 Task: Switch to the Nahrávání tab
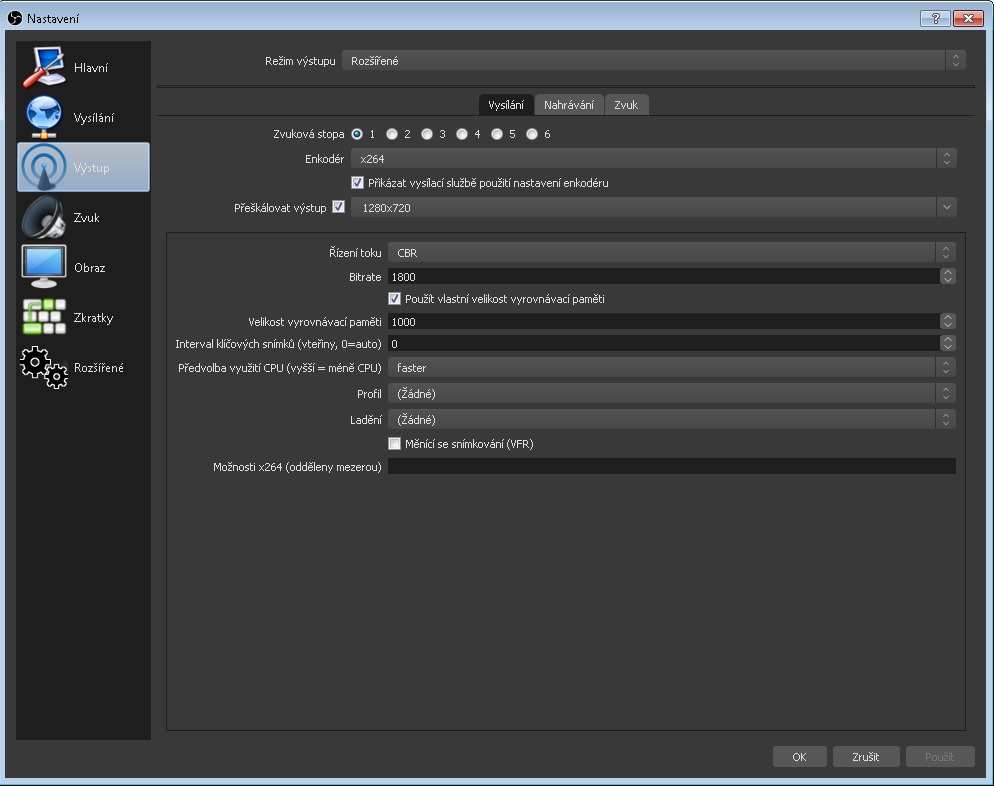pos(569,105)
